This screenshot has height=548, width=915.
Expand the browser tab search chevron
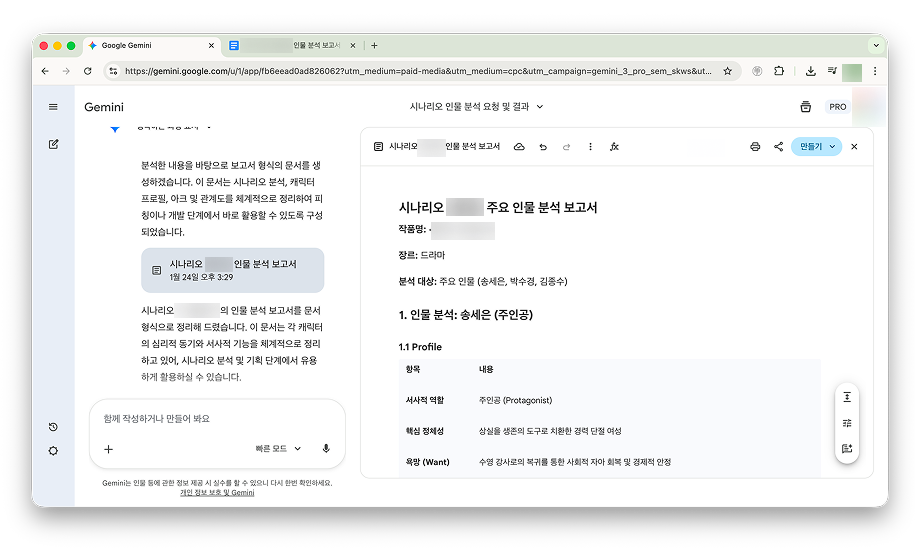coord(876,45)
